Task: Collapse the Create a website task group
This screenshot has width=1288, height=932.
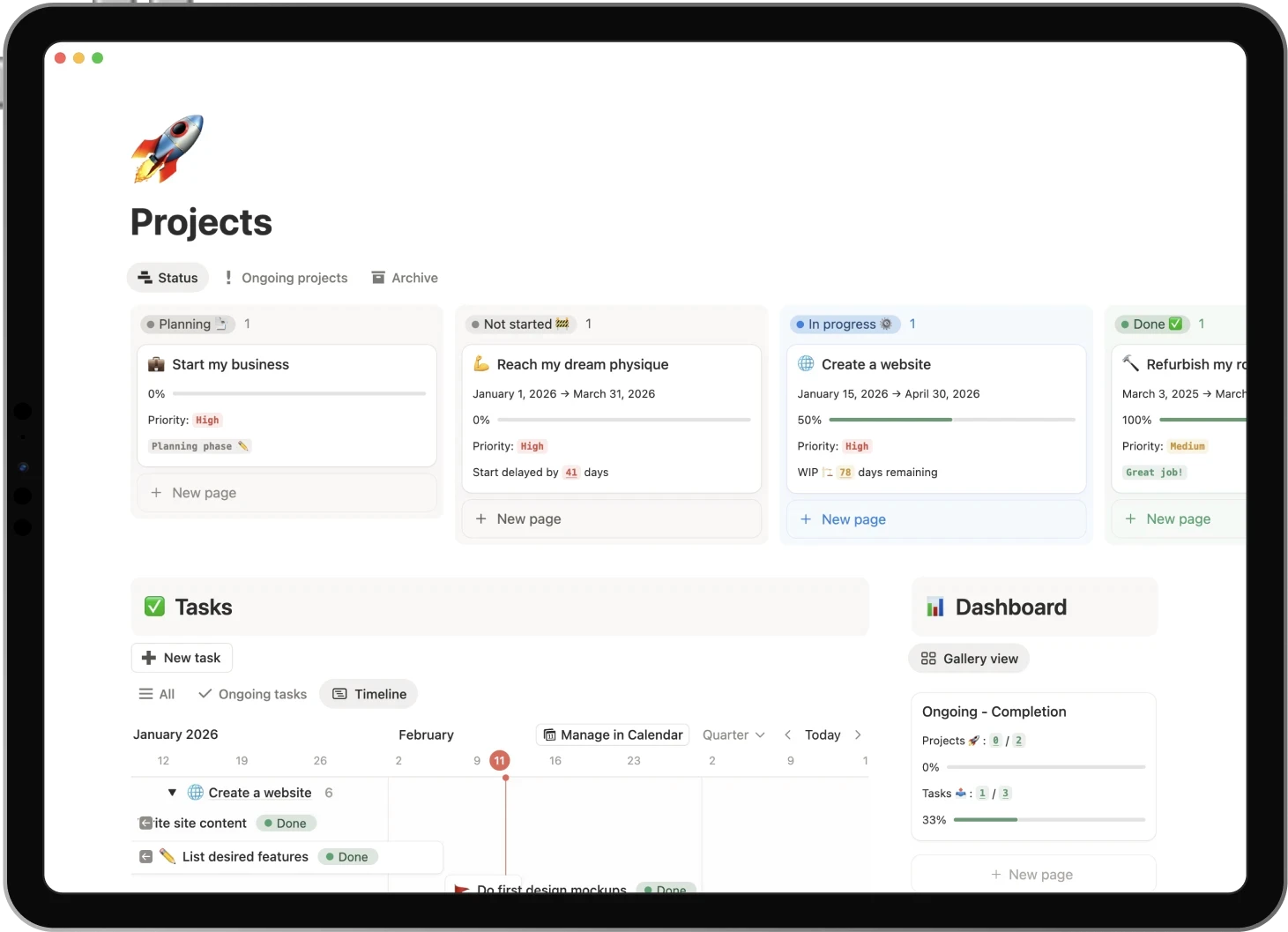Action: [x=173, y=792]
